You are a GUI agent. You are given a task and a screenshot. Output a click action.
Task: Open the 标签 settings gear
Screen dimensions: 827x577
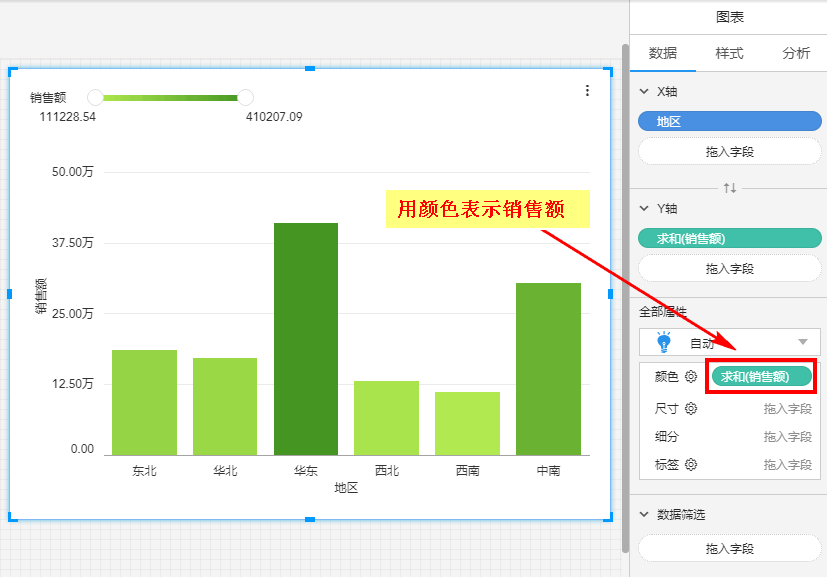click(690, 464)
